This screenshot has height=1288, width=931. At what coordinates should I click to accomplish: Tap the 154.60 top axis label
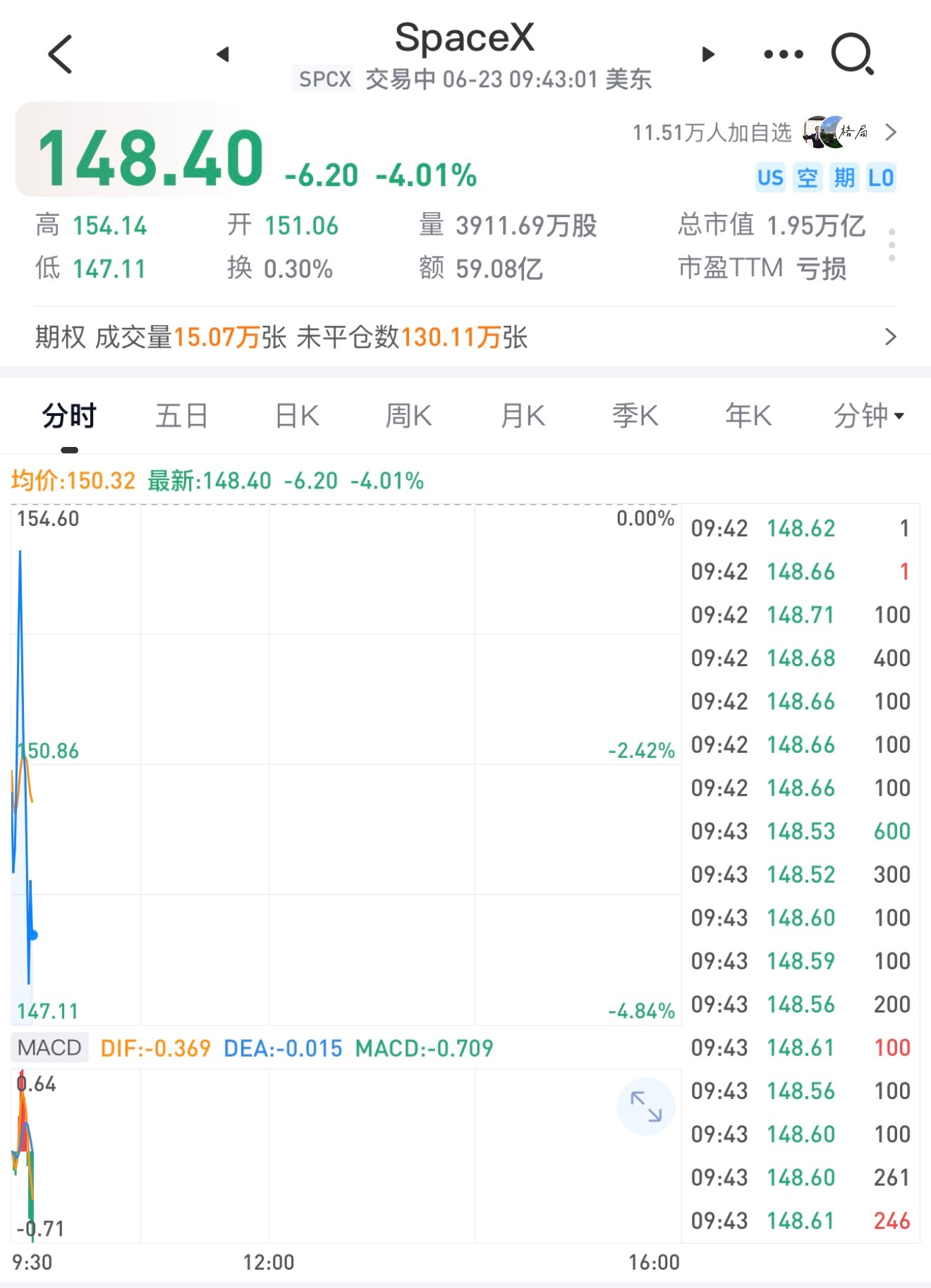point(48,519)
